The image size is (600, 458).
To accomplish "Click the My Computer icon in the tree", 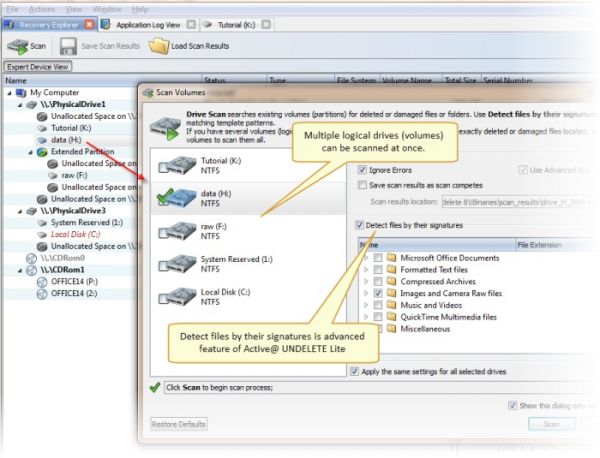I will point(21,92).
